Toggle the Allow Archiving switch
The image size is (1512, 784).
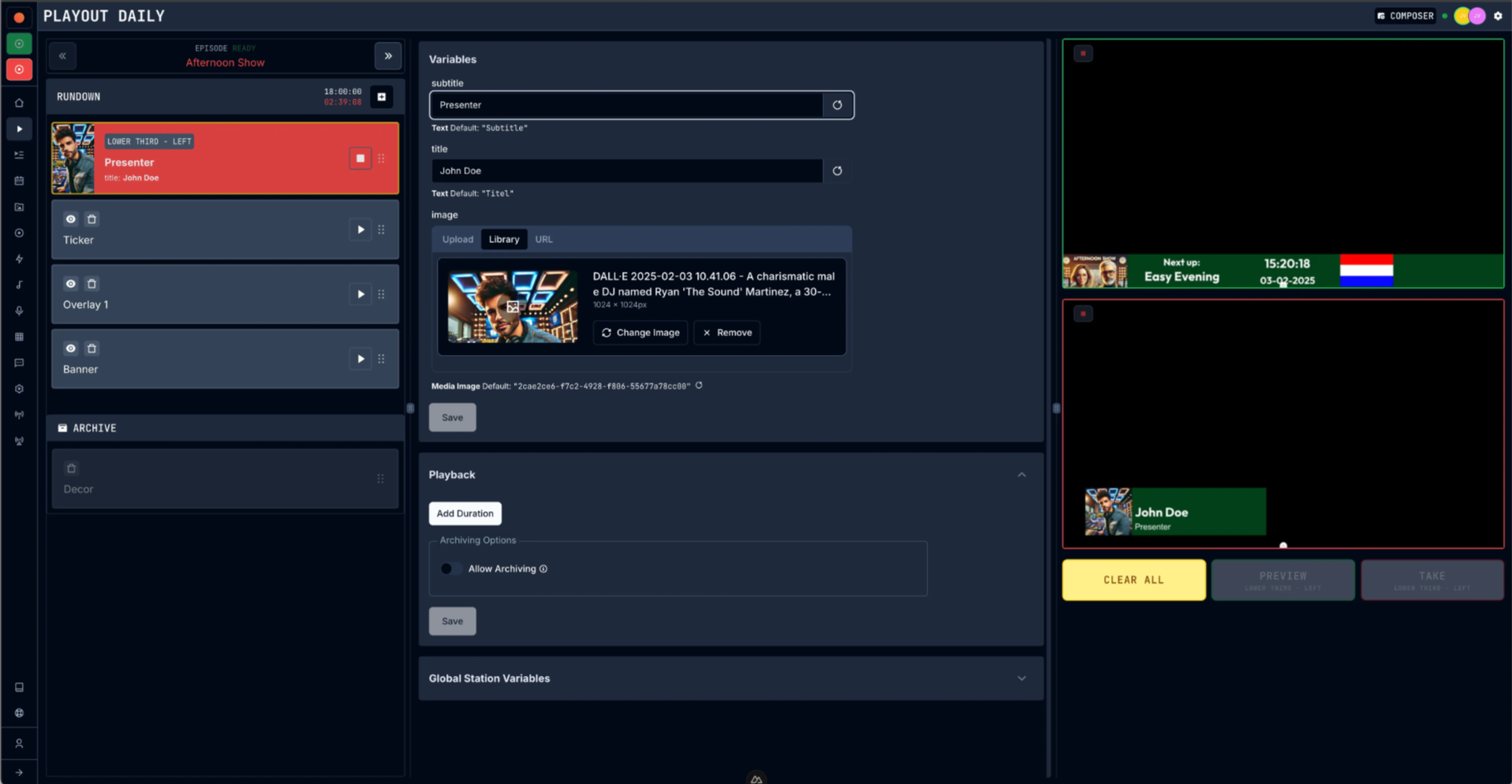tap(450, 569)
